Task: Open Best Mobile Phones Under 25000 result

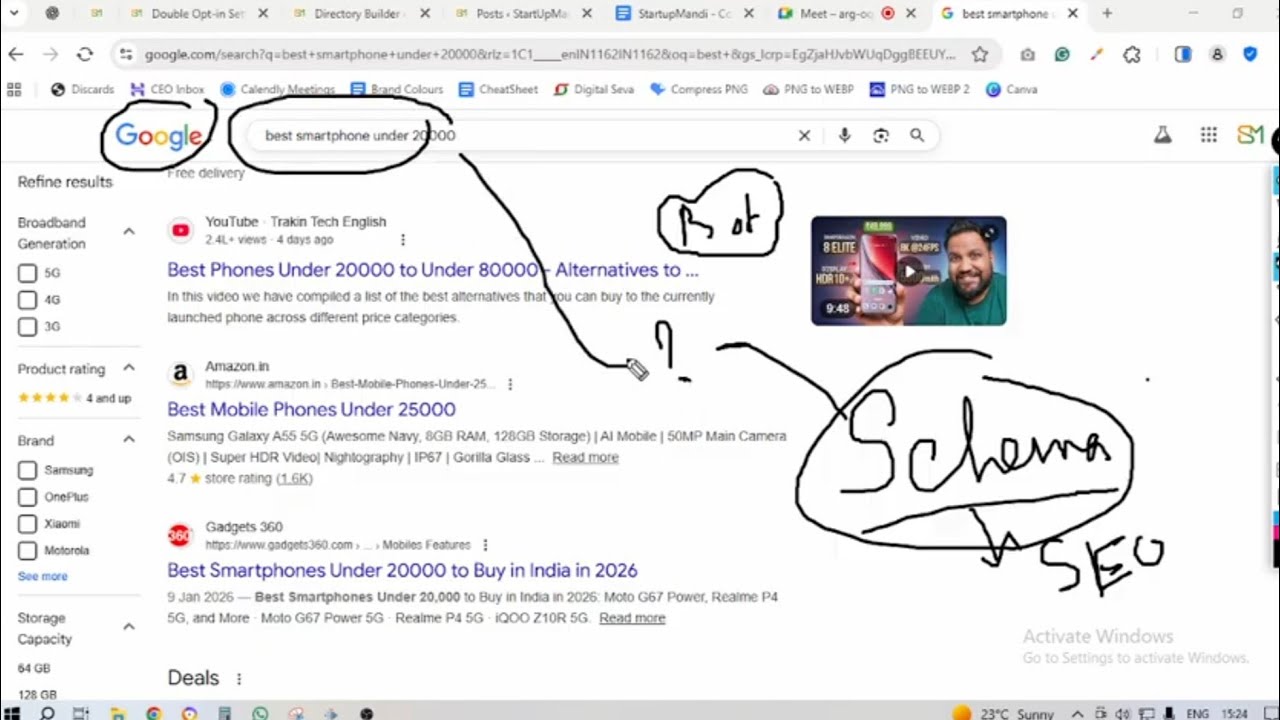Action: point(311,409)
